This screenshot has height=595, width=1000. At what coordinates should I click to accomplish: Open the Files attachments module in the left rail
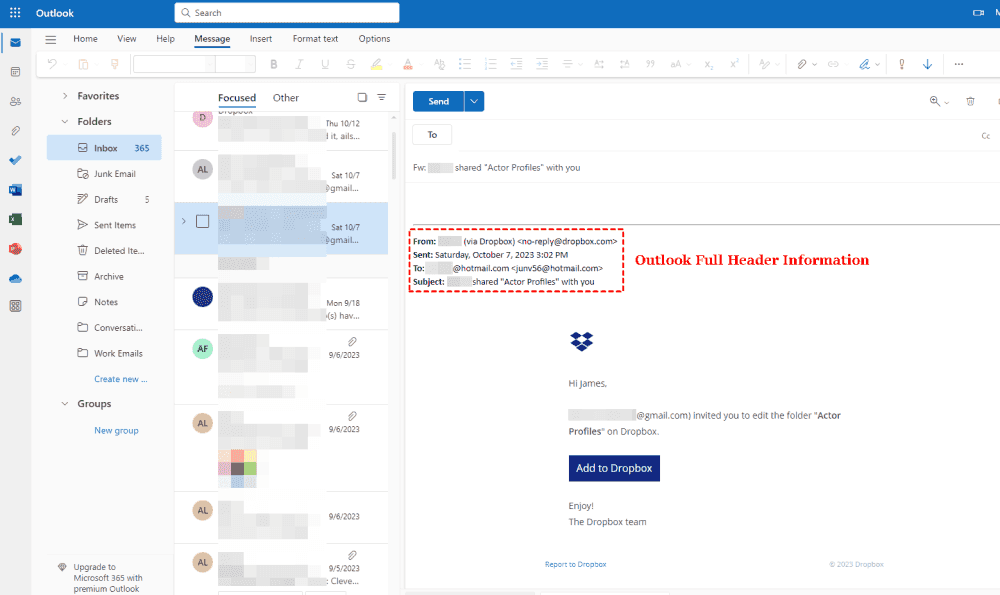15,131
